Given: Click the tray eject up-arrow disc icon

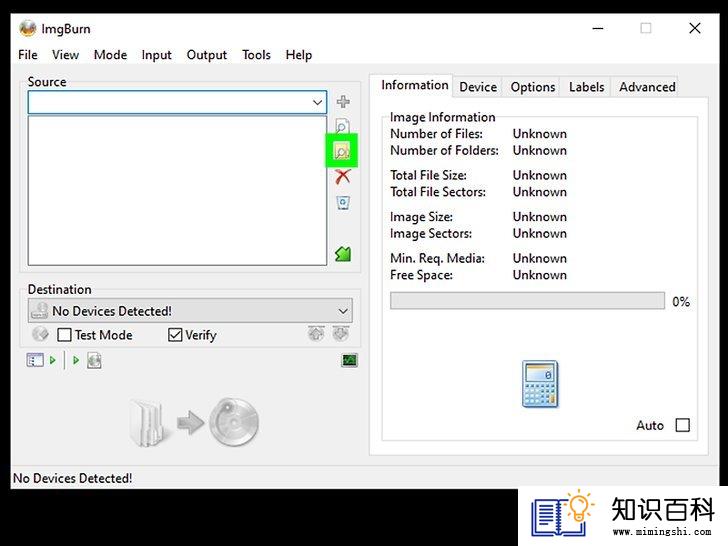Looking at the screenshot, I should pyautogui.click(x=317, y=333).
